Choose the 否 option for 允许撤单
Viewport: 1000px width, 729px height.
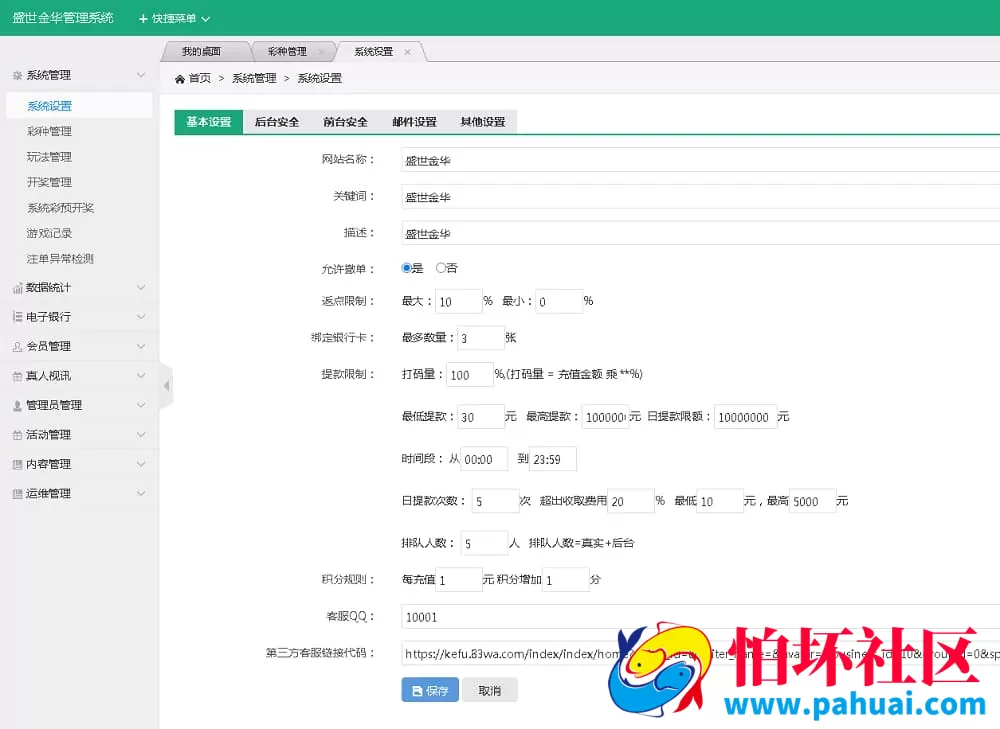coord(441,268)
